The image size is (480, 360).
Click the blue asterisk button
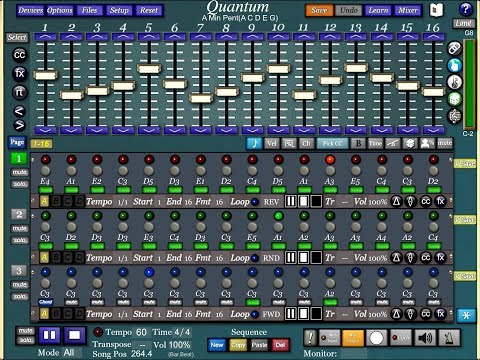(x=466, y=315)
